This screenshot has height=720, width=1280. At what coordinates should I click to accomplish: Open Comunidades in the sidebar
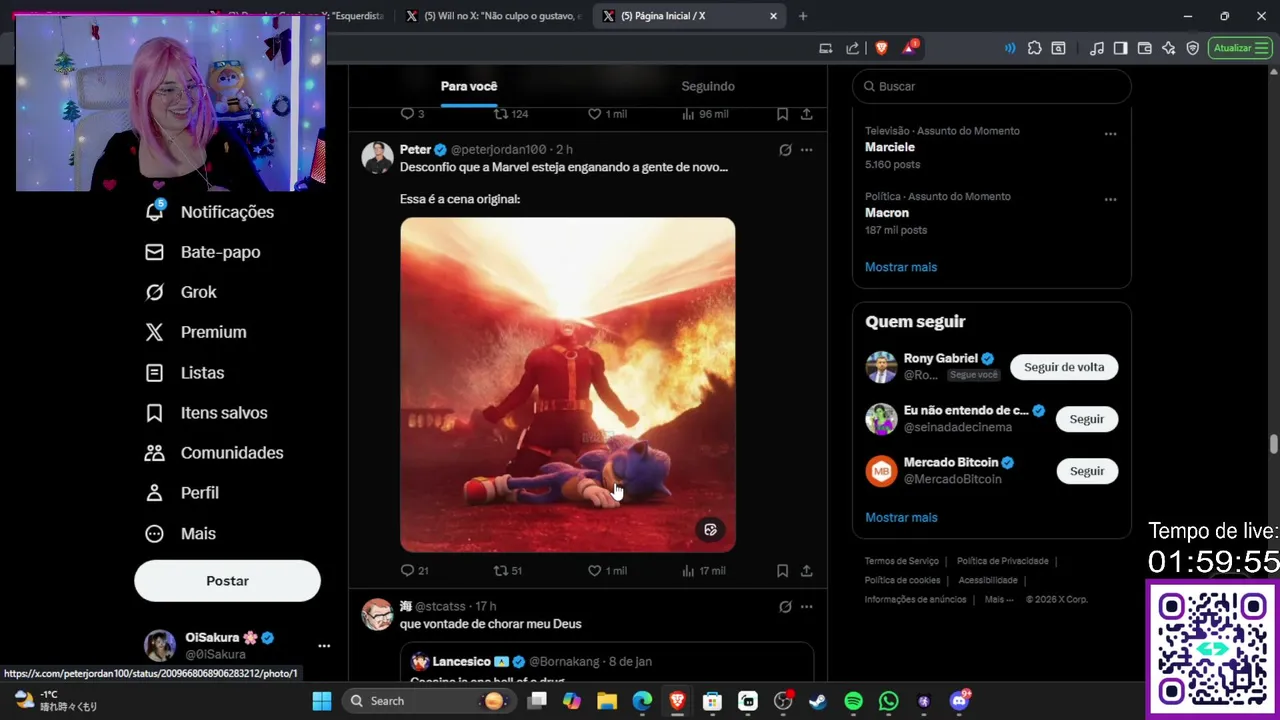tap(232, 452)
